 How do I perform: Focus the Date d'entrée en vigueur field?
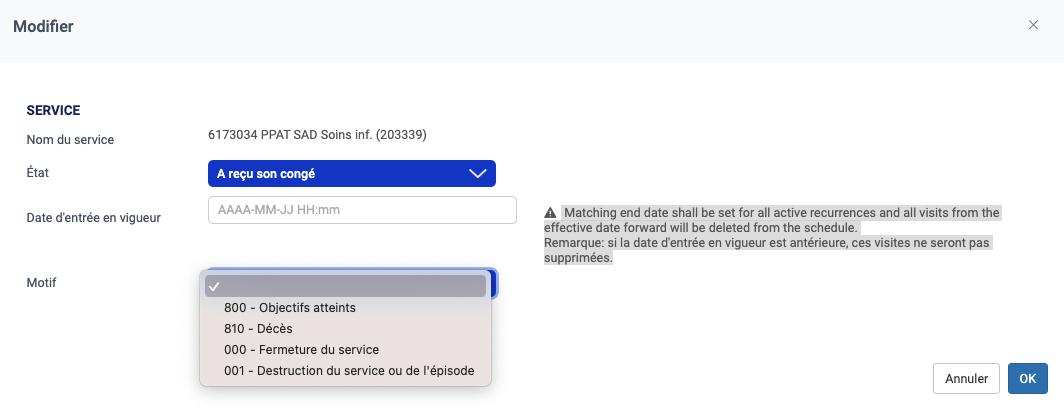[x=362, y=210]
